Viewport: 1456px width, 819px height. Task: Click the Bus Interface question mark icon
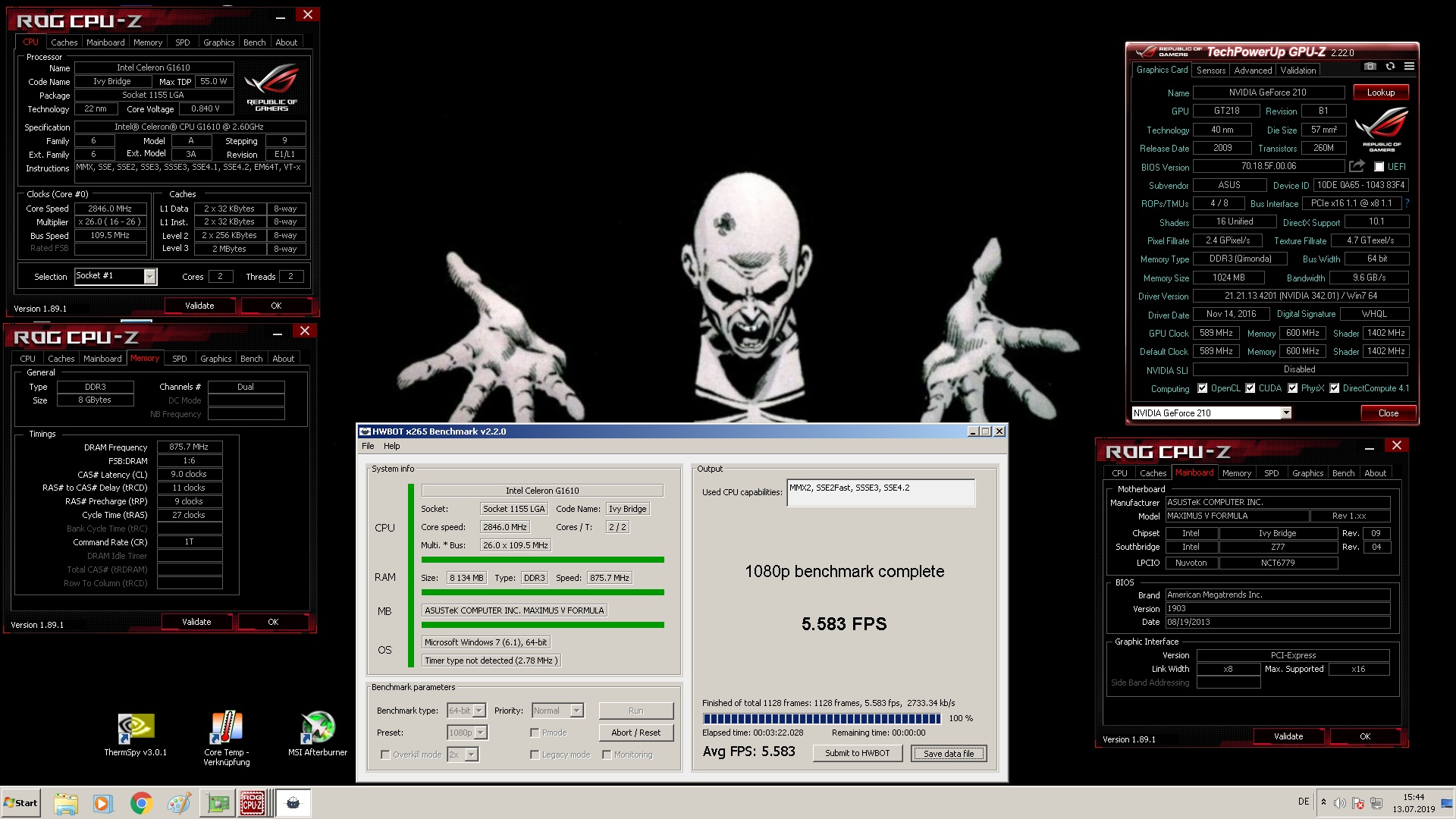(x=1407, y=203)
